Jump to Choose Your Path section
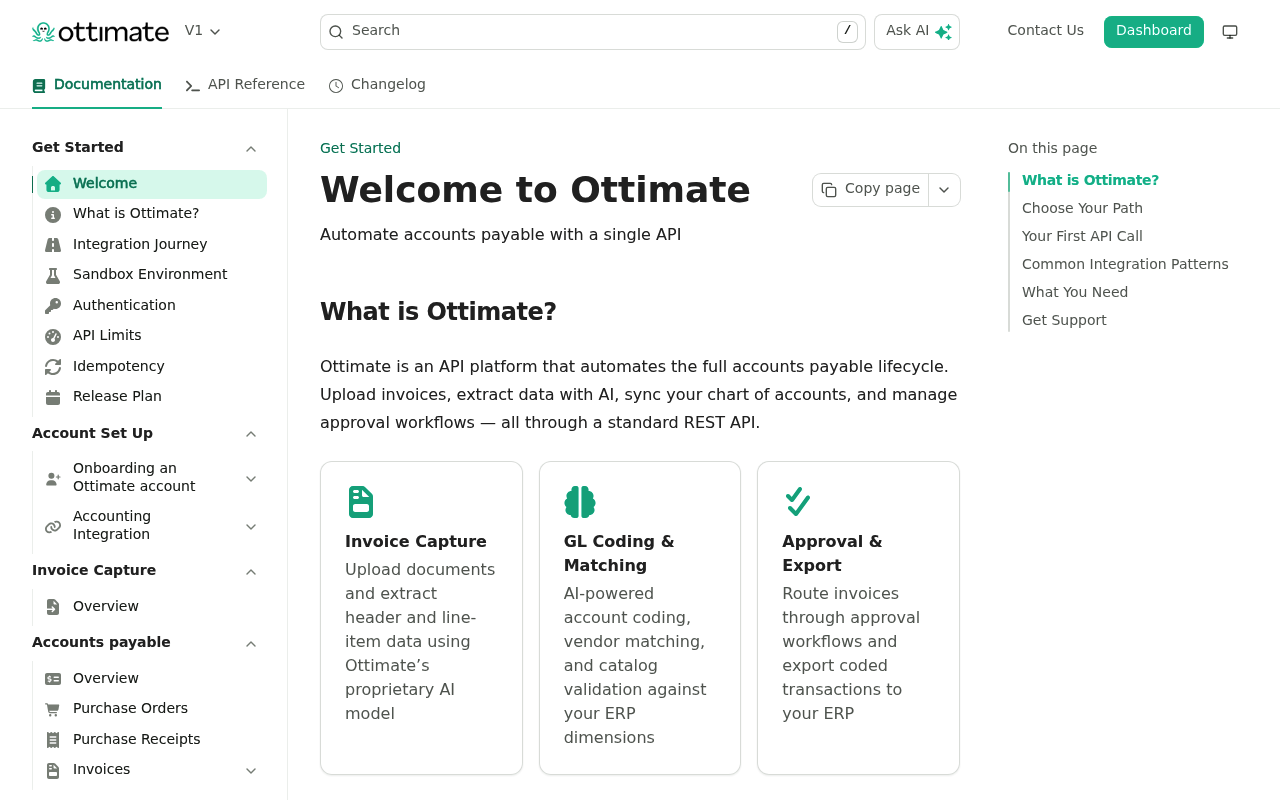 click(x=1082, y=208)
